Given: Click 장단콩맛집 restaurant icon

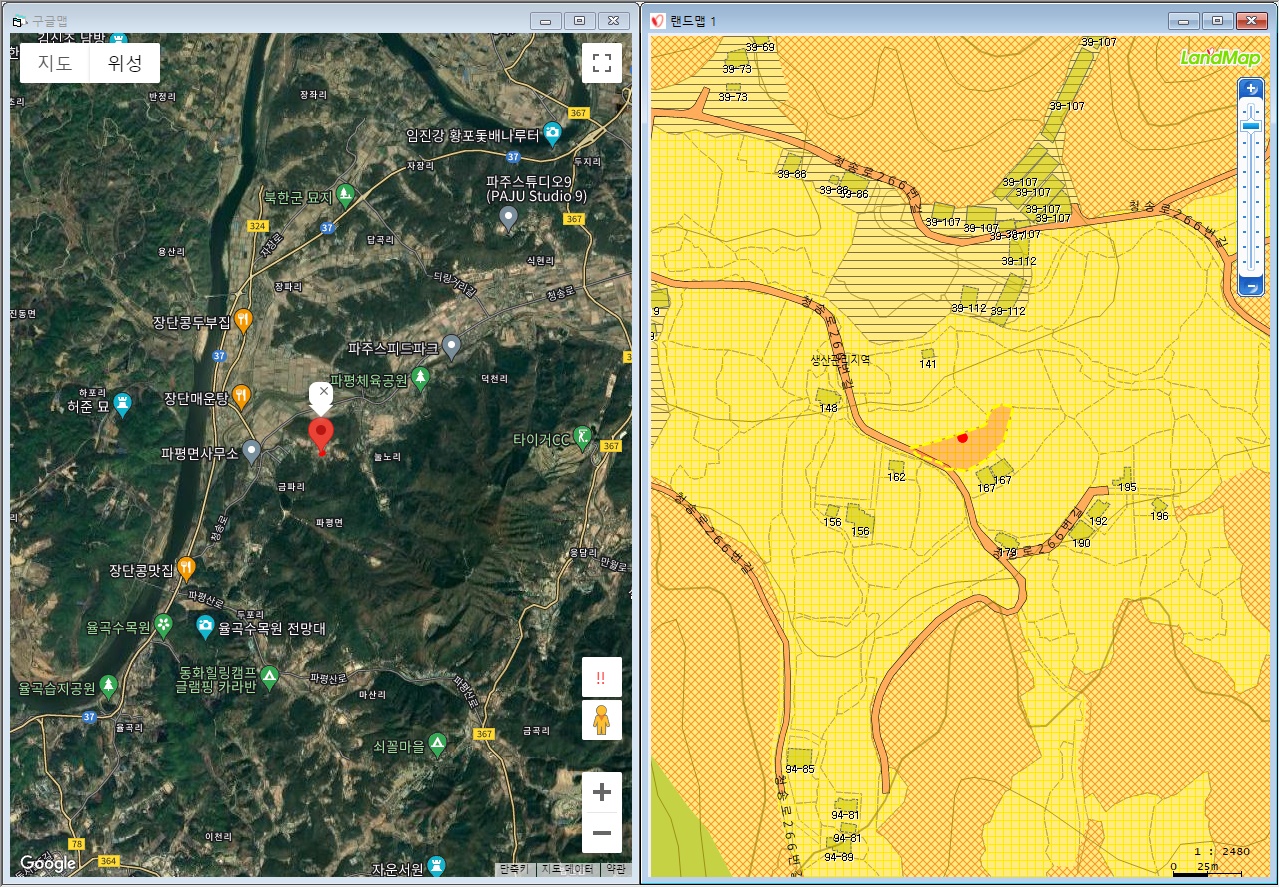Looking at the screenshot, I should coord(186,568).
